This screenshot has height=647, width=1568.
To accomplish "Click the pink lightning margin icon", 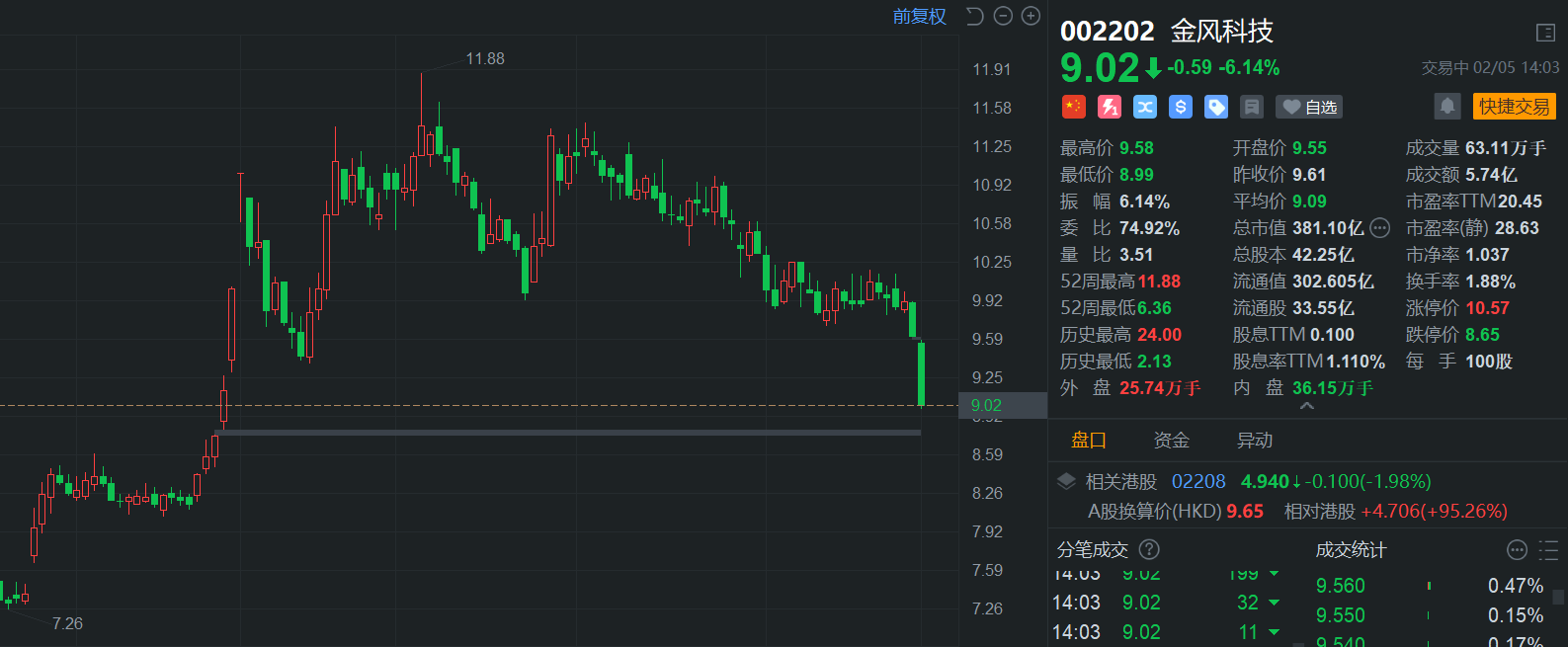I will 1110,107.
